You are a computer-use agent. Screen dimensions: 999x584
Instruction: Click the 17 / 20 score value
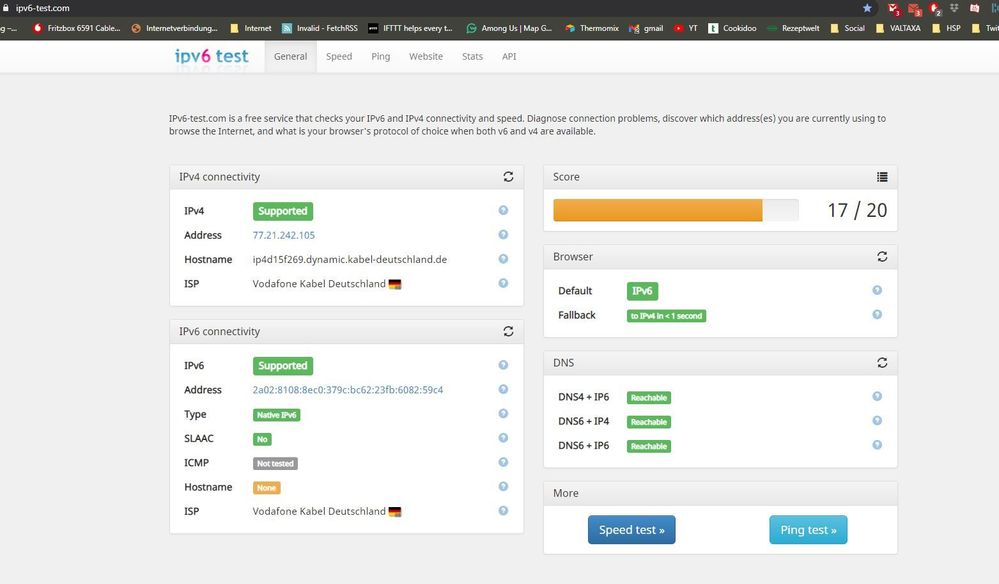857,210
